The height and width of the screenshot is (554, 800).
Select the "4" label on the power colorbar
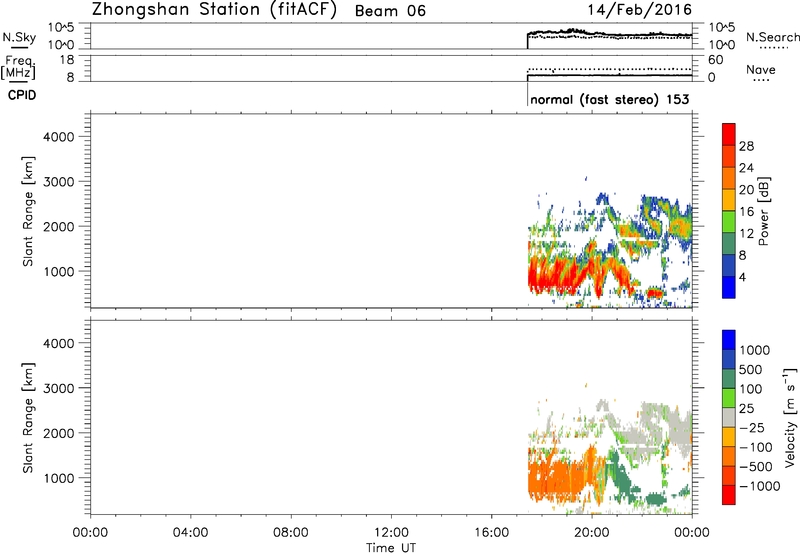point(742,278)
